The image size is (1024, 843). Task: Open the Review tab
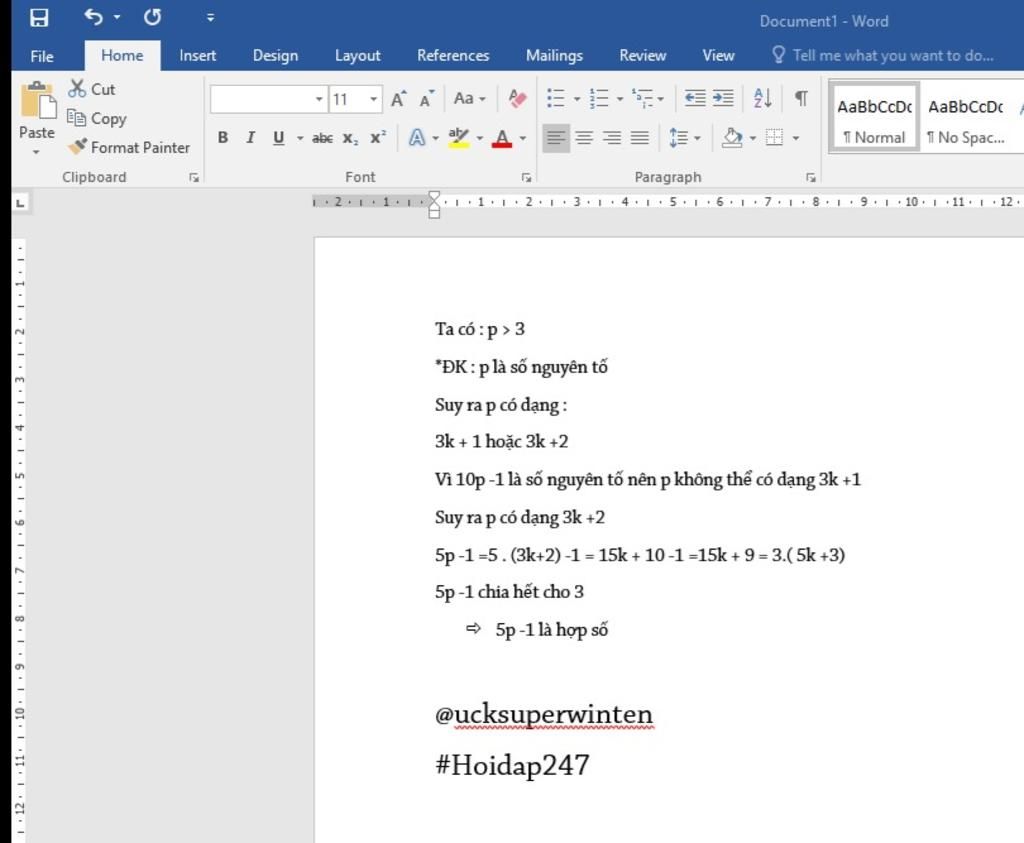(643, 56)
